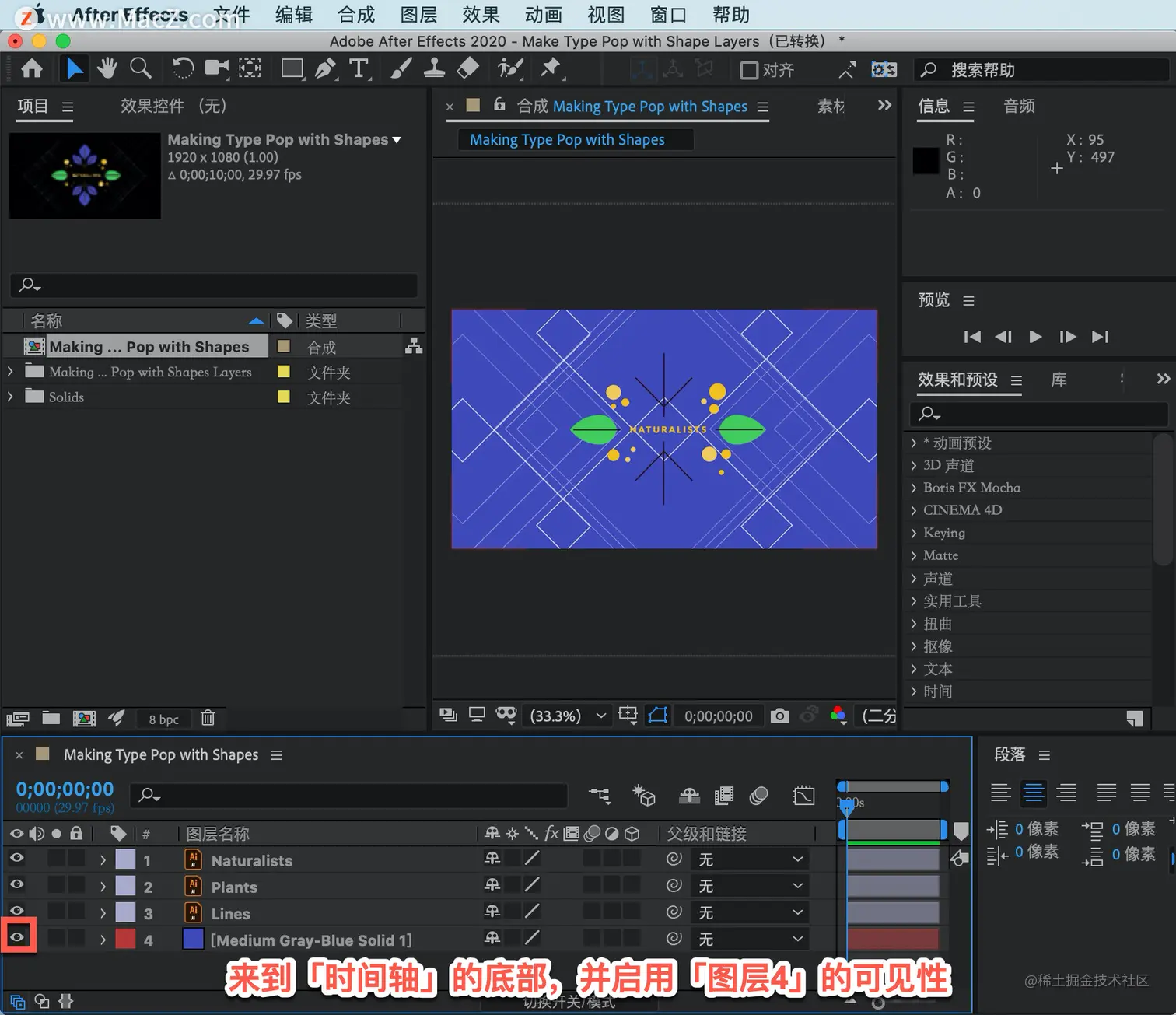Select the Rotation tool

coord(183,69)
